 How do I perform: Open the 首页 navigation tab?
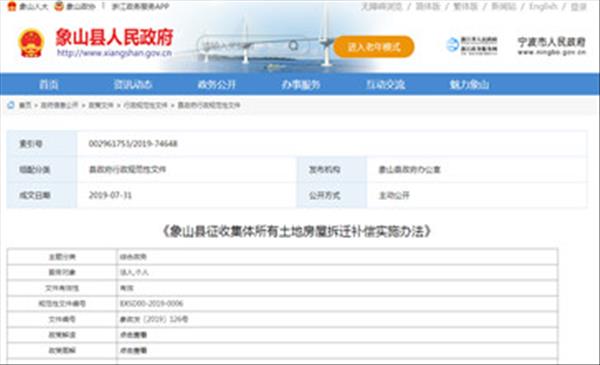pos(49,85)
